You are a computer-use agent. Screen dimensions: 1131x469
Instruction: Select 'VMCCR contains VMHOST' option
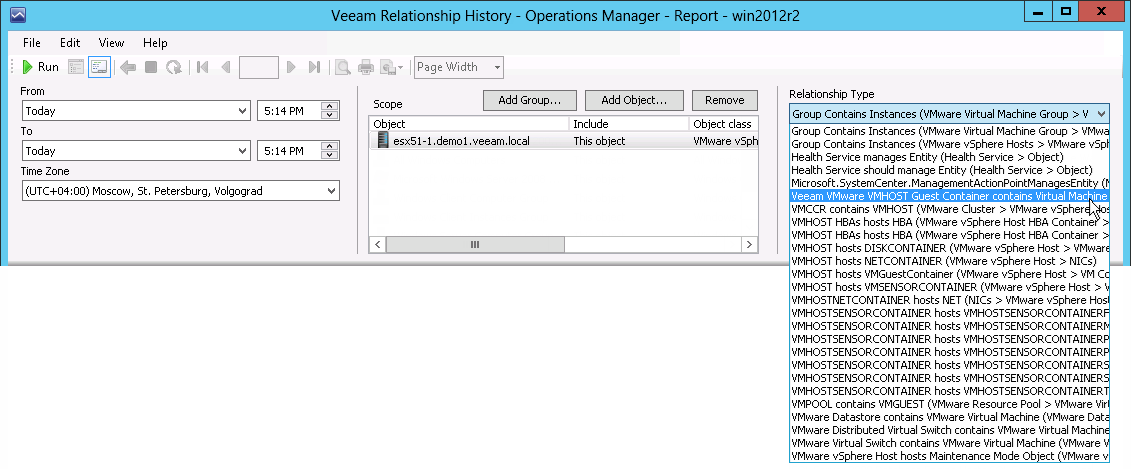pyautogui.click(x=949, y=209)
